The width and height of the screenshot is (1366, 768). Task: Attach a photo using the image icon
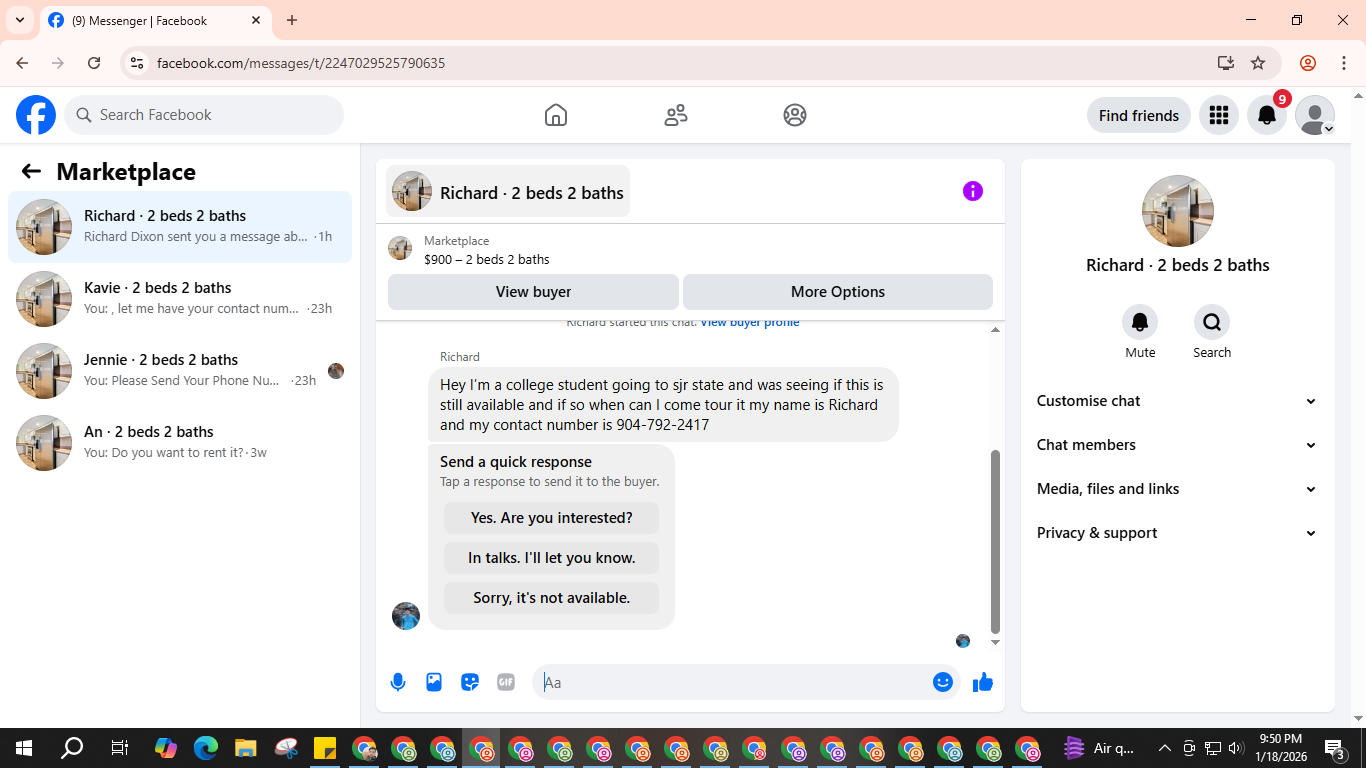pos(434,682)
